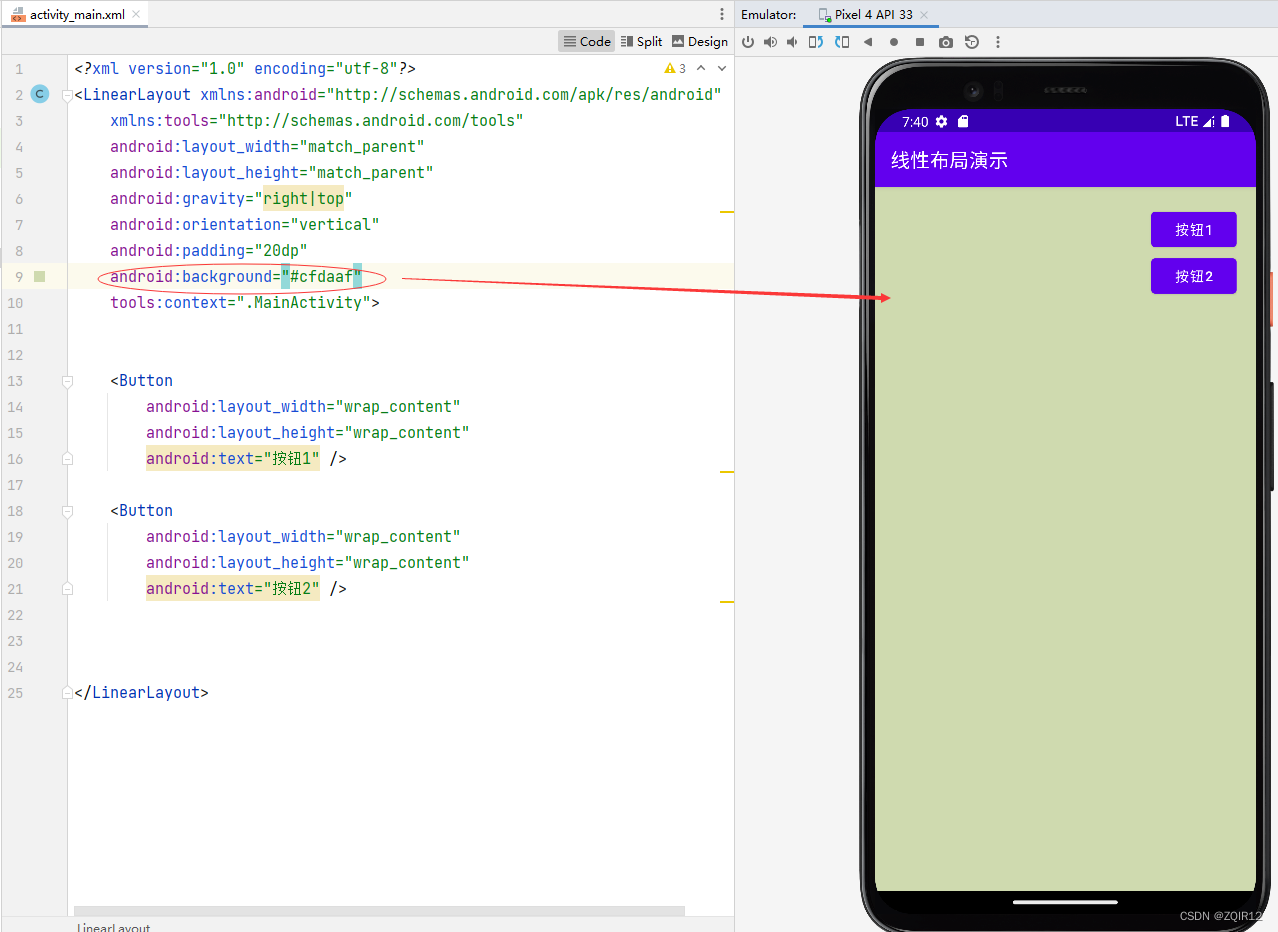Click LTE signal indicator in emulator
The height and width of the screenshot is (932, 1278).
1194,121
